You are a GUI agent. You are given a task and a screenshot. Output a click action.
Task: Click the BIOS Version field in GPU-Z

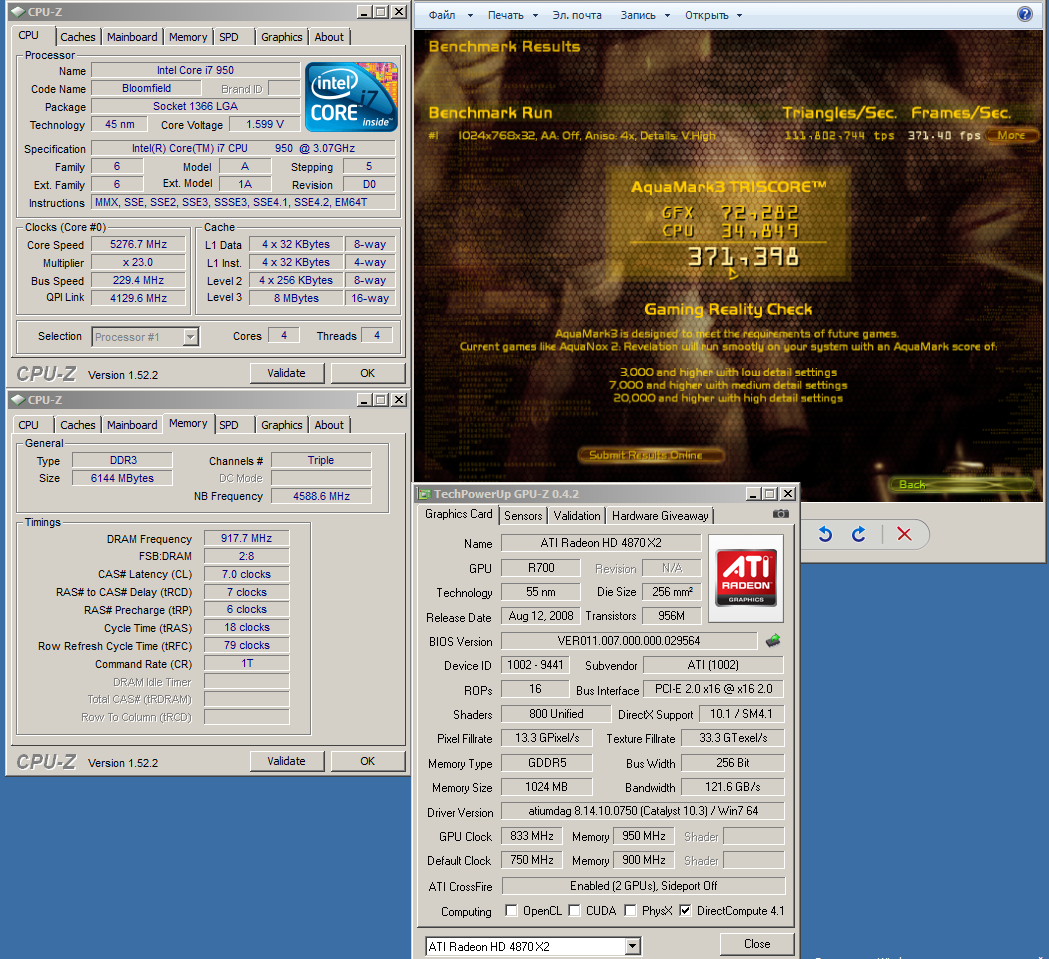629,641
